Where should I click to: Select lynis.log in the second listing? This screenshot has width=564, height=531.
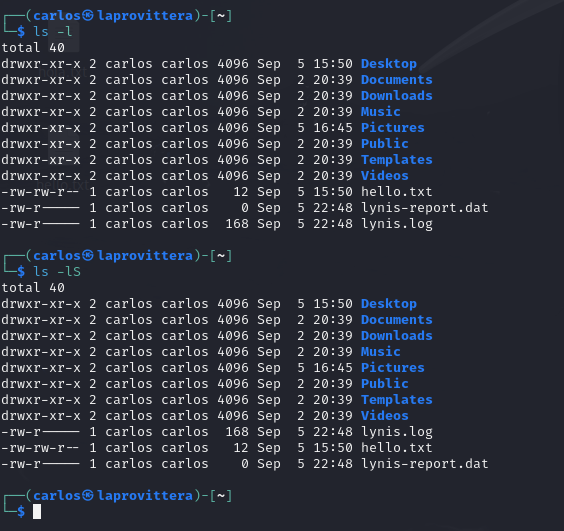point(397,432)
